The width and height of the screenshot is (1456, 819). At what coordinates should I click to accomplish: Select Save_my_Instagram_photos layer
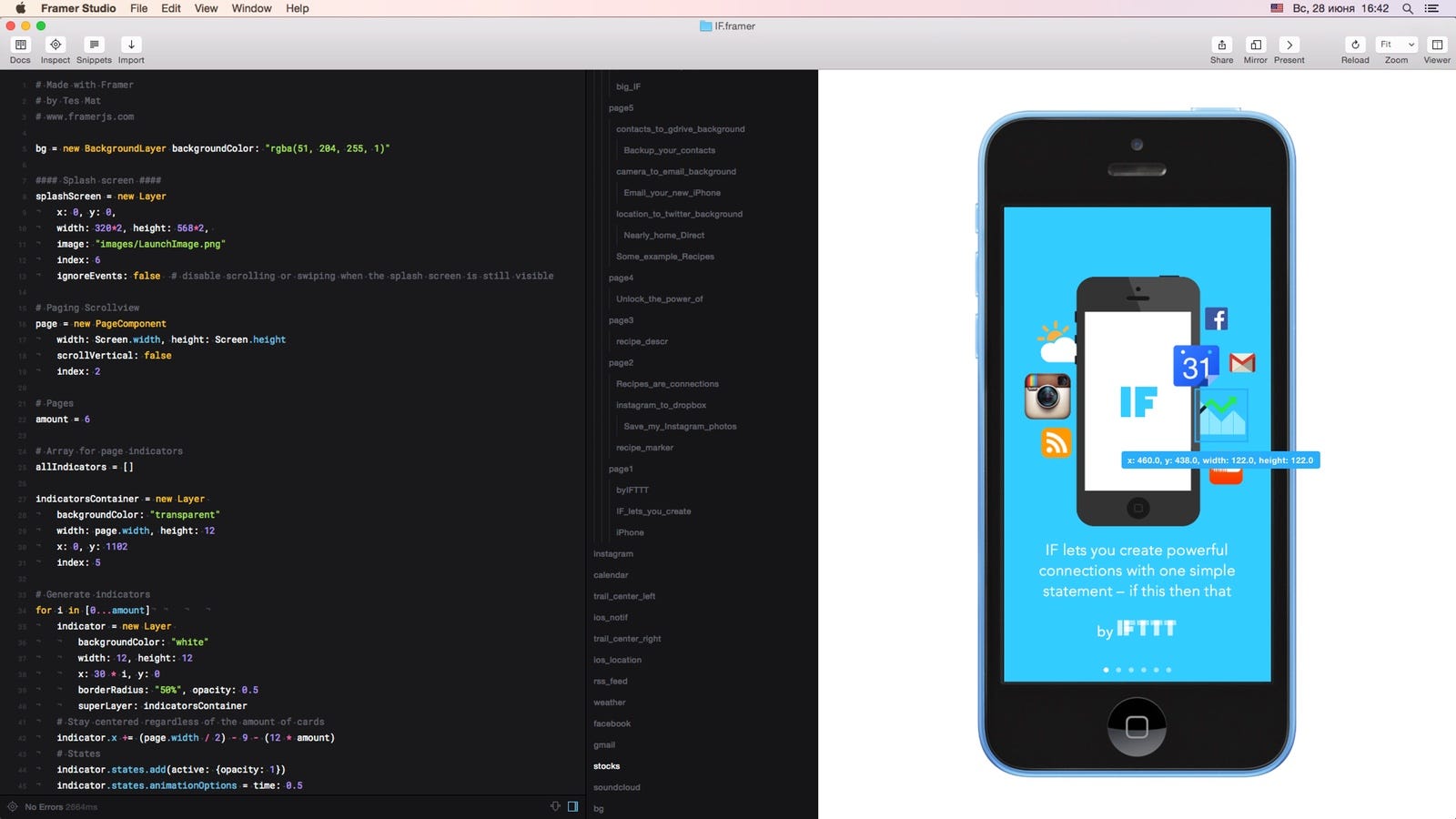[680, 426]
